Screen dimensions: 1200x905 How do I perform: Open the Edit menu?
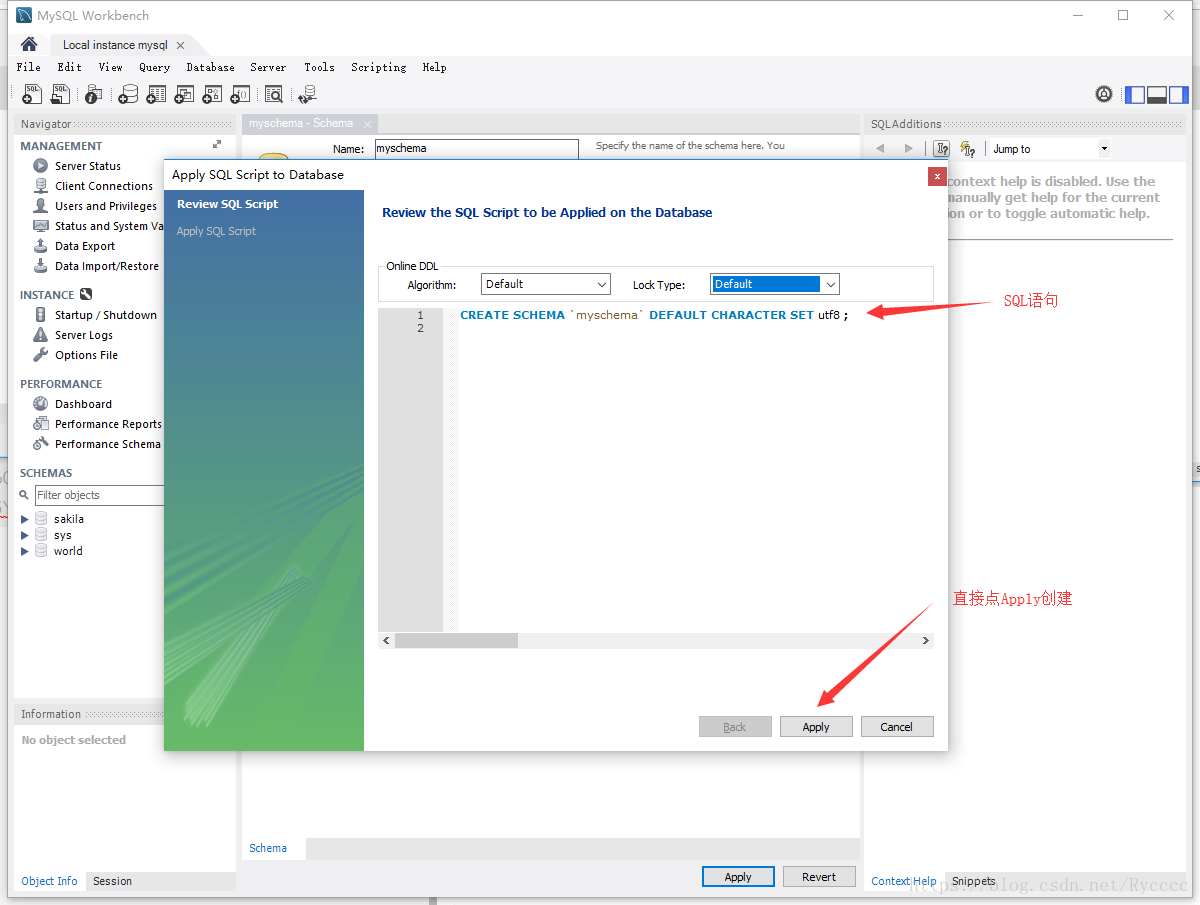click(69, 67)
